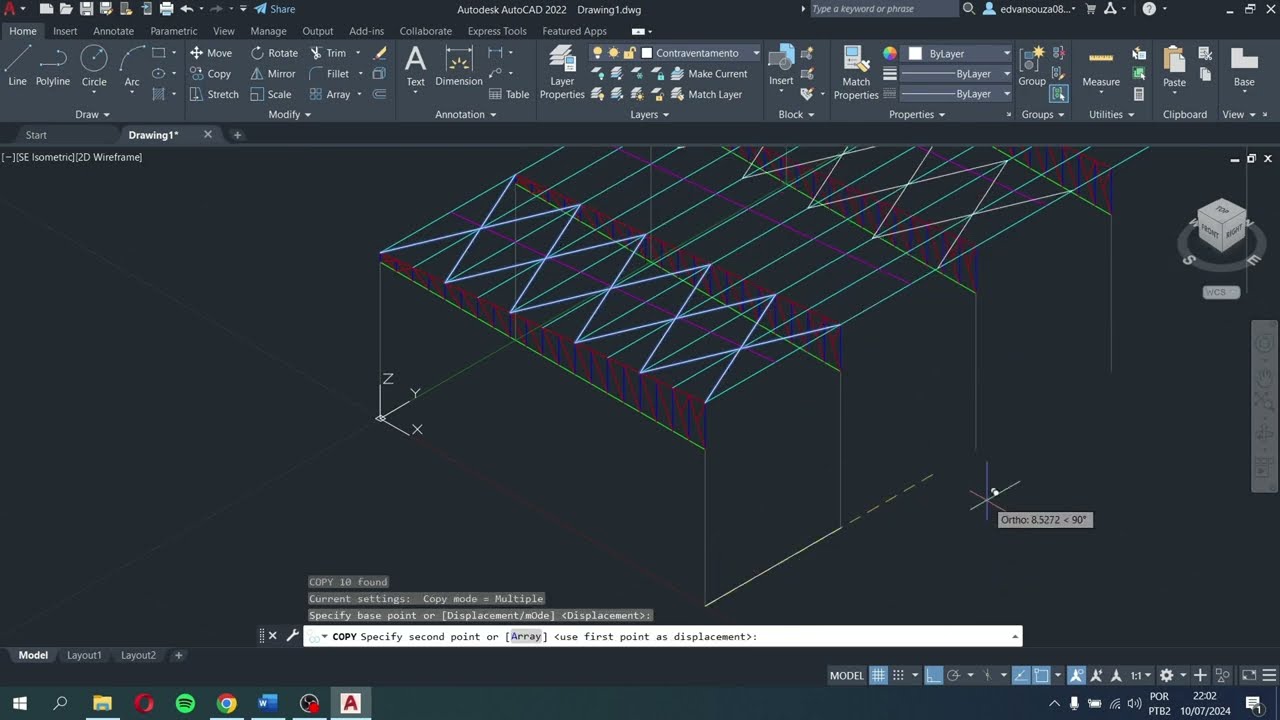Open the Express Tools ribbon tab
Screen dimensions: 1280x720
(497, 31)
